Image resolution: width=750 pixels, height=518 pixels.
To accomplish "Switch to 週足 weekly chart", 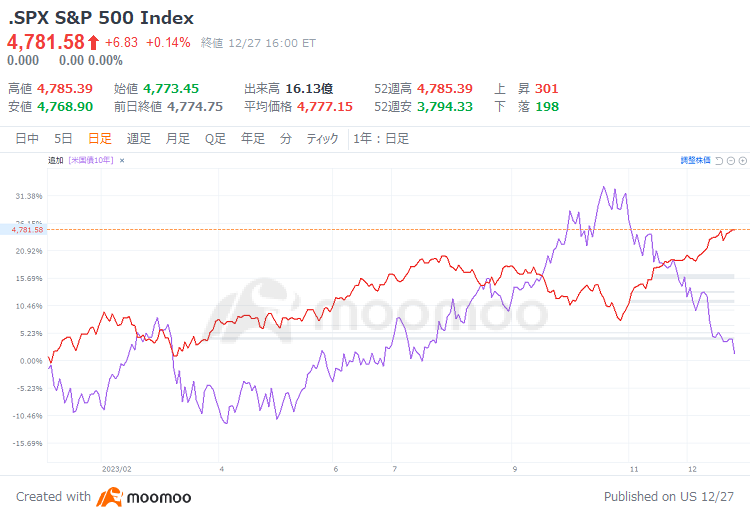I will [x=139, y=139].
